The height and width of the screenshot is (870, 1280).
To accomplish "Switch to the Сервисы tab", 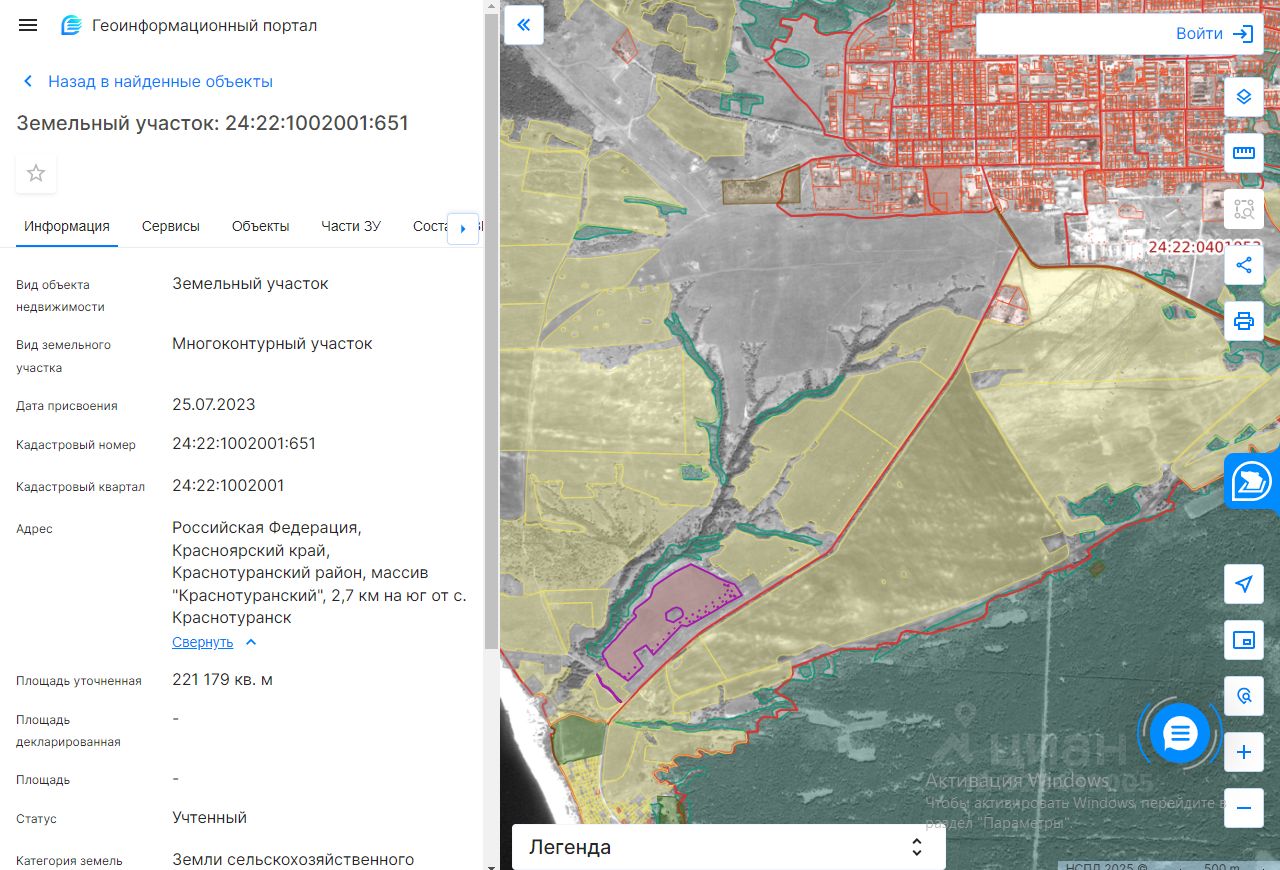I will (171, 226).
